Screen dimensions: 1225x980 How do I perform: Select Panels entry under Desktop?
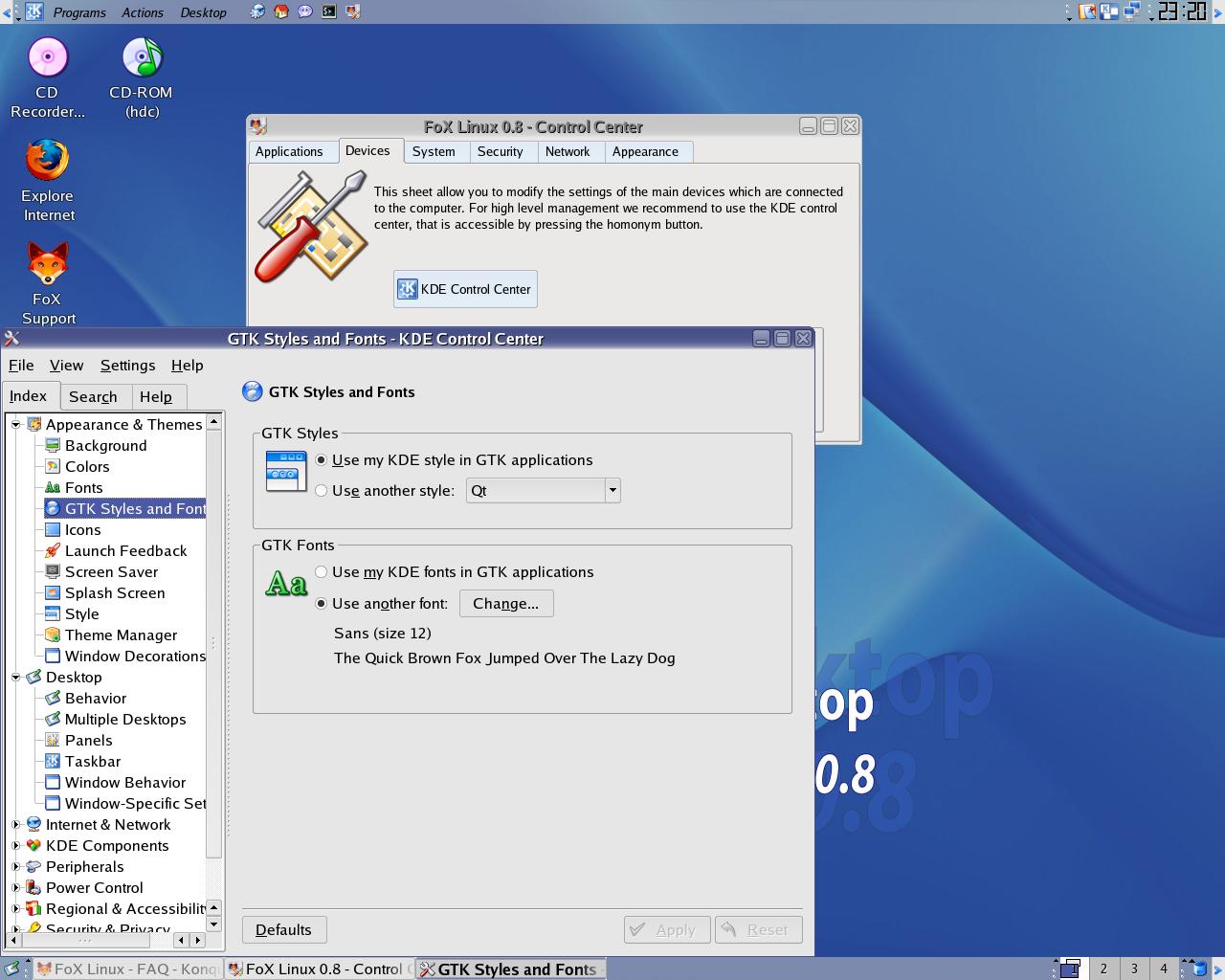tap(78, 741)
